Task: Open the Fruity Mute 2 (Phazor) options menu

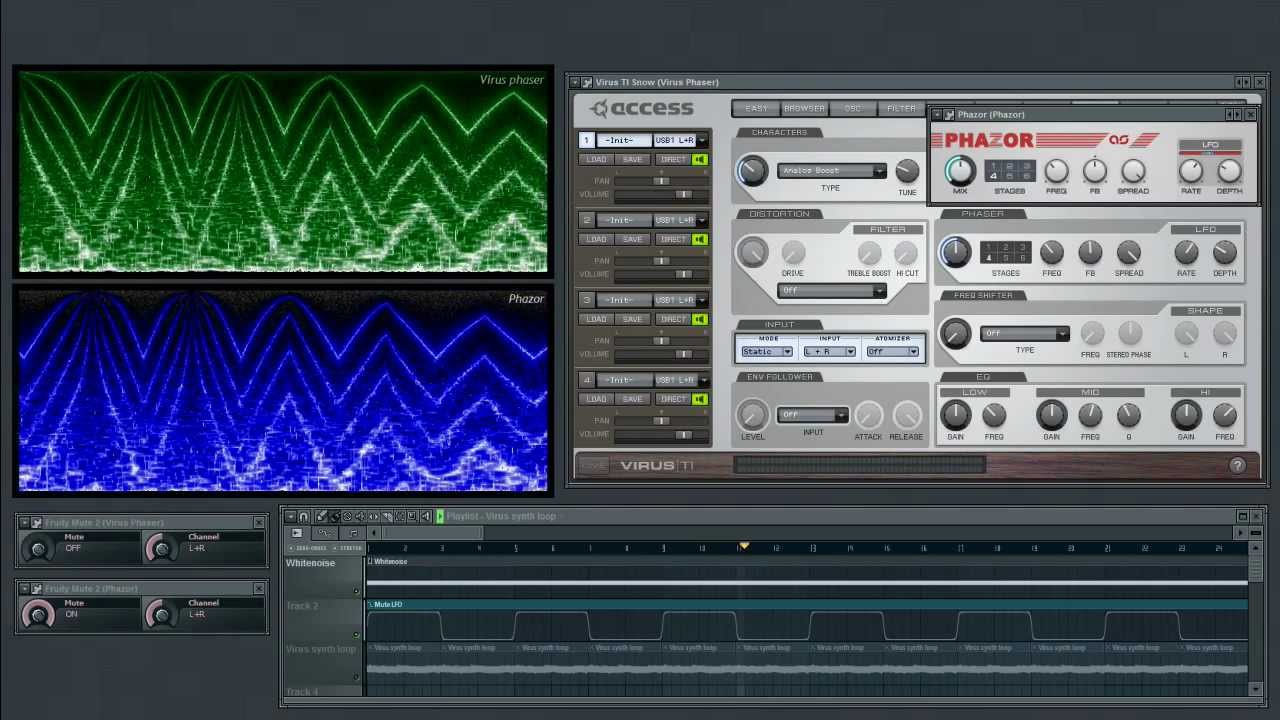Action: coord(24,589)
